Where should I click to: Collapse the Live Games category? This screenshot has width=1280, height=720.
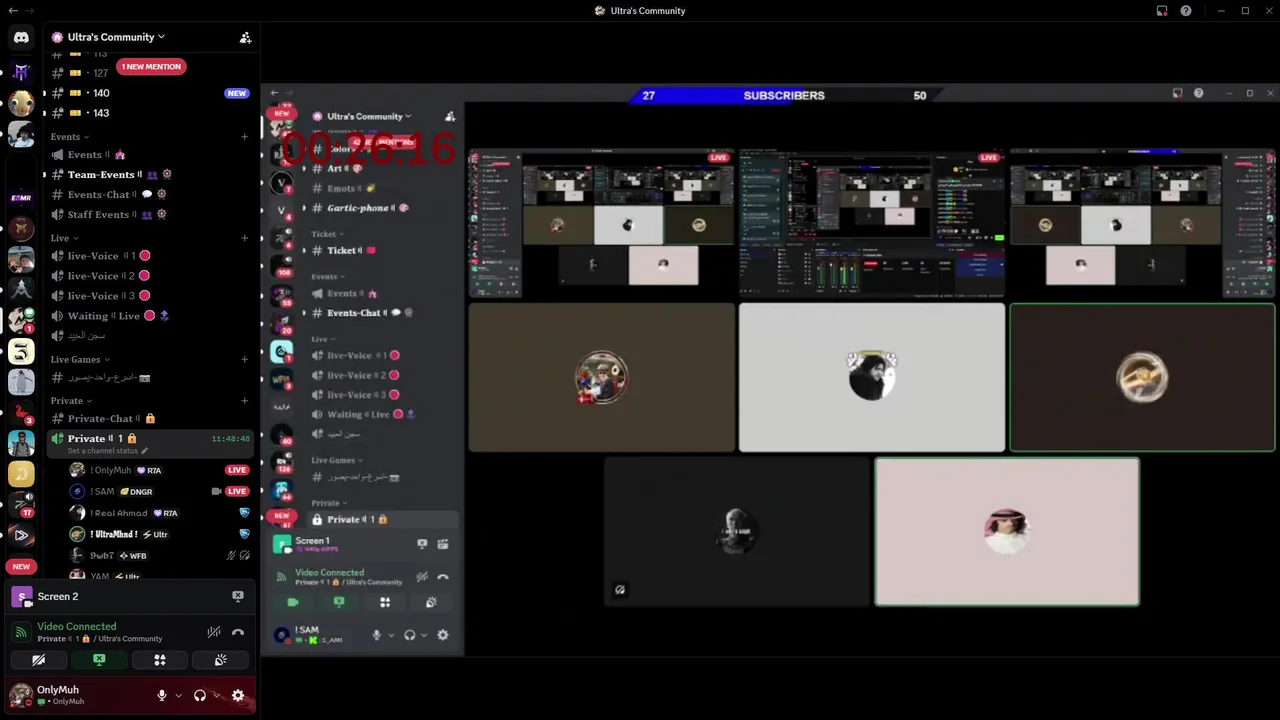(x=80, y=360)
